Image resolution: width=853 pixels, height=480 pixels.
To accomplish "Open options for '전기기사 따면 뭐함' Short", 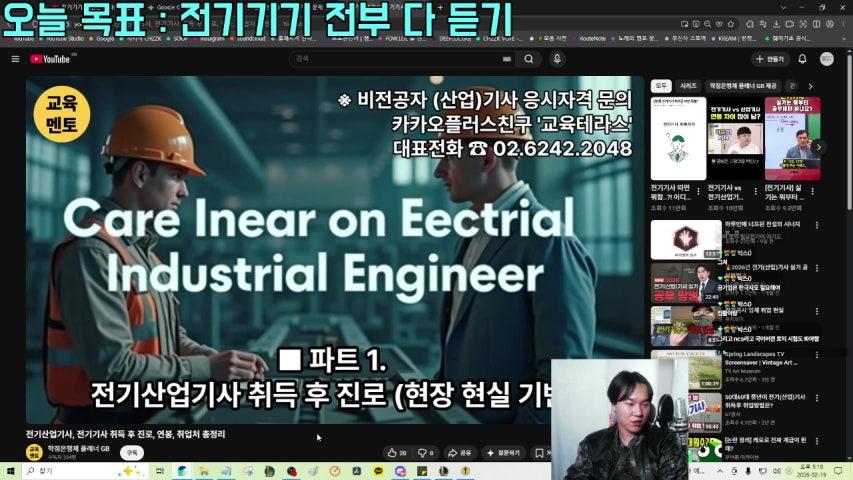I will pos(699,192).
